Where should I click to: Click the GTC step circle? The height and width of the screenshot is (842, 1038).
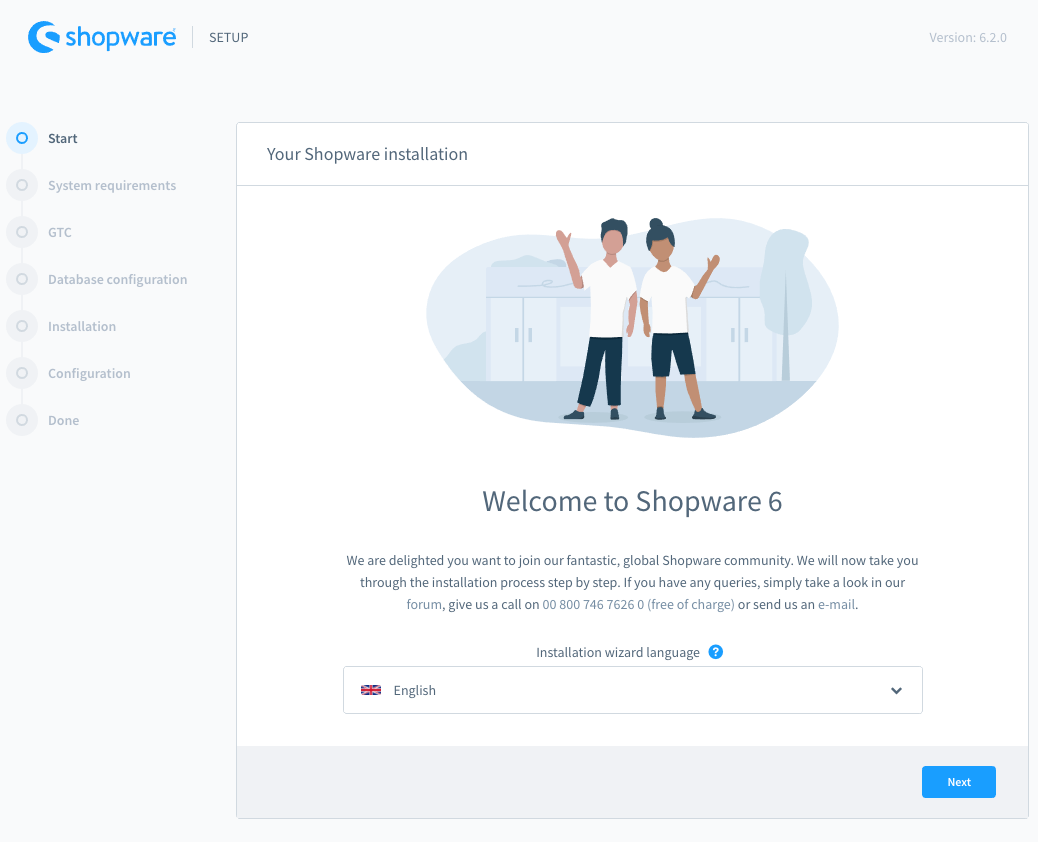pos(22,232)
